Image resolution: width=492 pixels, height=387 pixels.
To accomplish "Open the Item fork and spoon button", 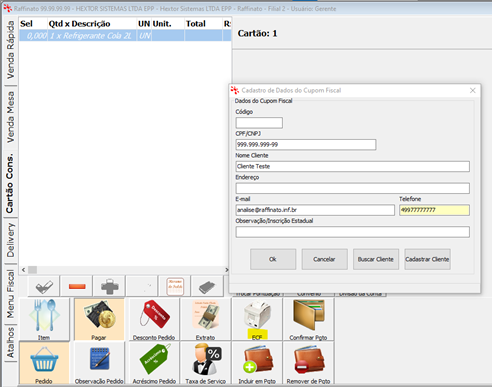I will point(45,319).
